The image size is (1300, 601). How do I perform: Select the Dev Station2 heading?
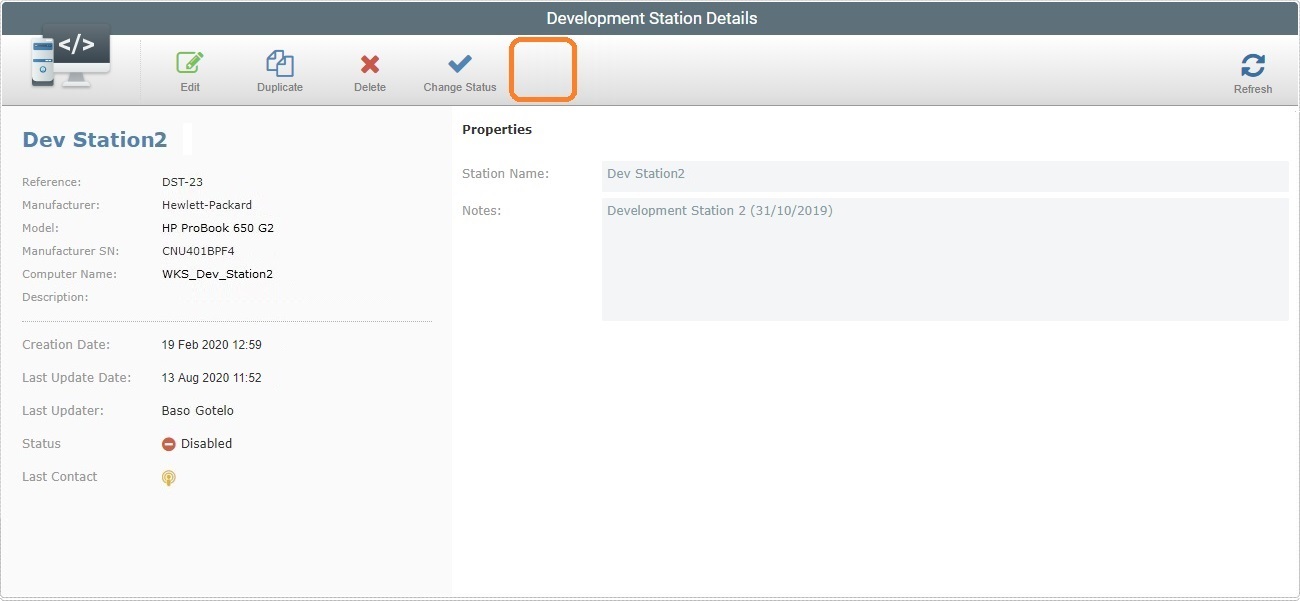tap(95, 140)
